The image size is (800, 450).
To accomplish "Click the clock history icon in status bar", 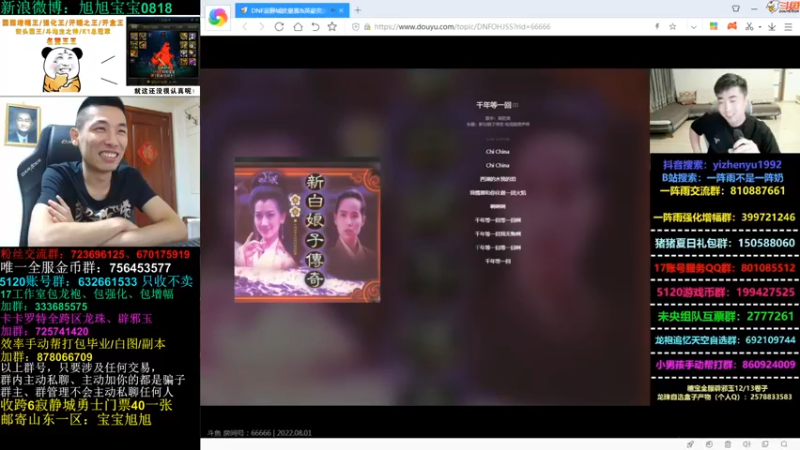I will click(709, 444).
